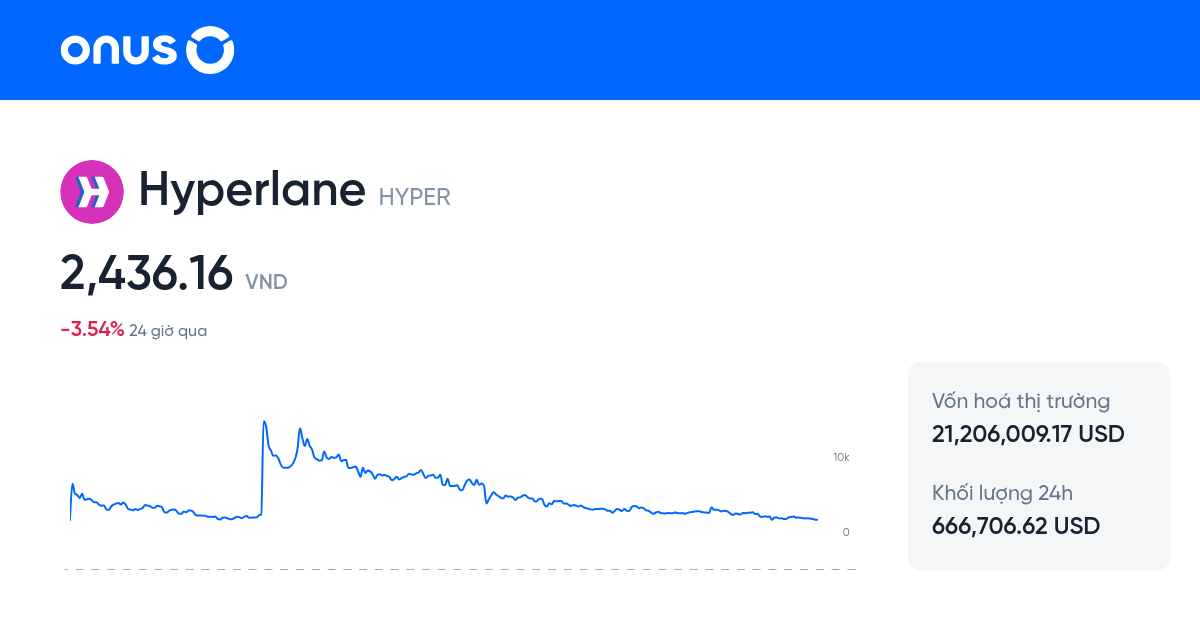This screenshot has height=630, width=1200.
Task: Toggle the 24 giờ qua time range
Action: pyautogui.click(x=166, y=330)
